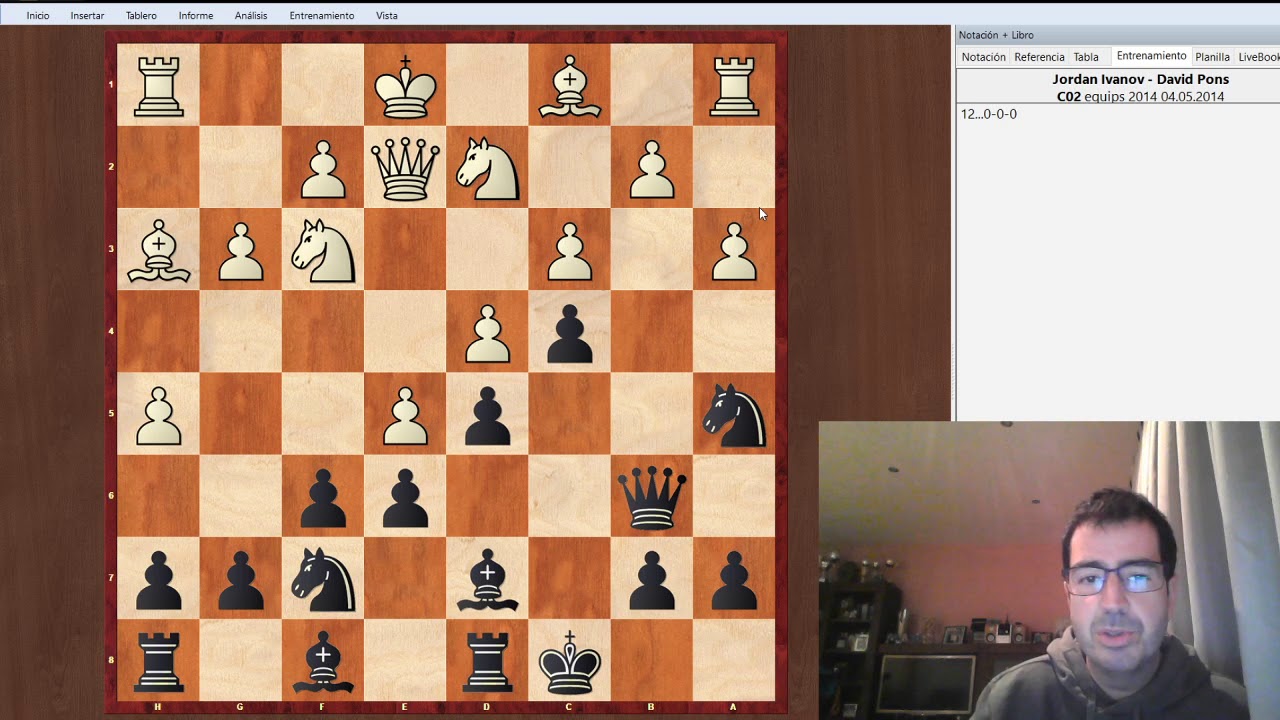
Task: Select the black bishop on d7
Action: click(487, 580)
